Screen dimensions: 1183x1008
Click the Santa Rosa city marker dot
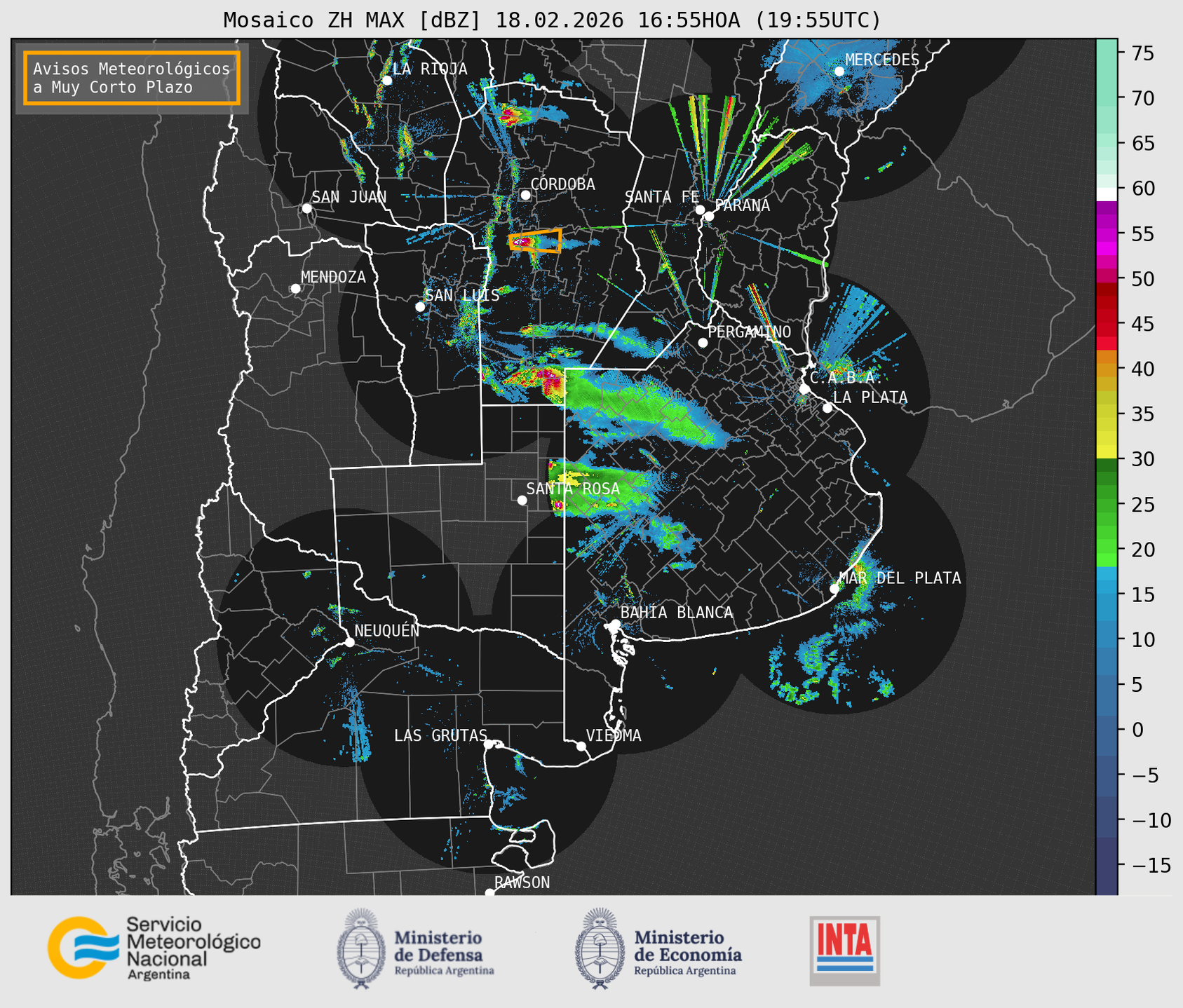click(x=522, y=500)
